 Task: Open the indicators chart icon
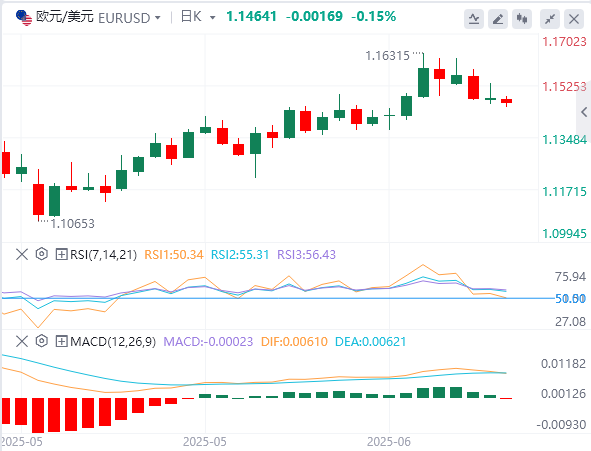pyautogui.click(x=474, y=18)
